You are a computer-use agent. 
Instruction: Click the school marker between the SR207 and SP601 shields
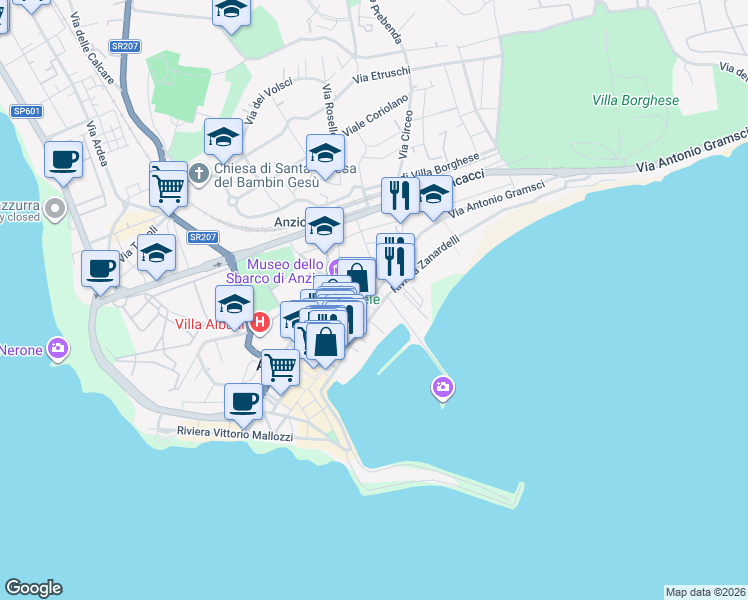[156, 256]
